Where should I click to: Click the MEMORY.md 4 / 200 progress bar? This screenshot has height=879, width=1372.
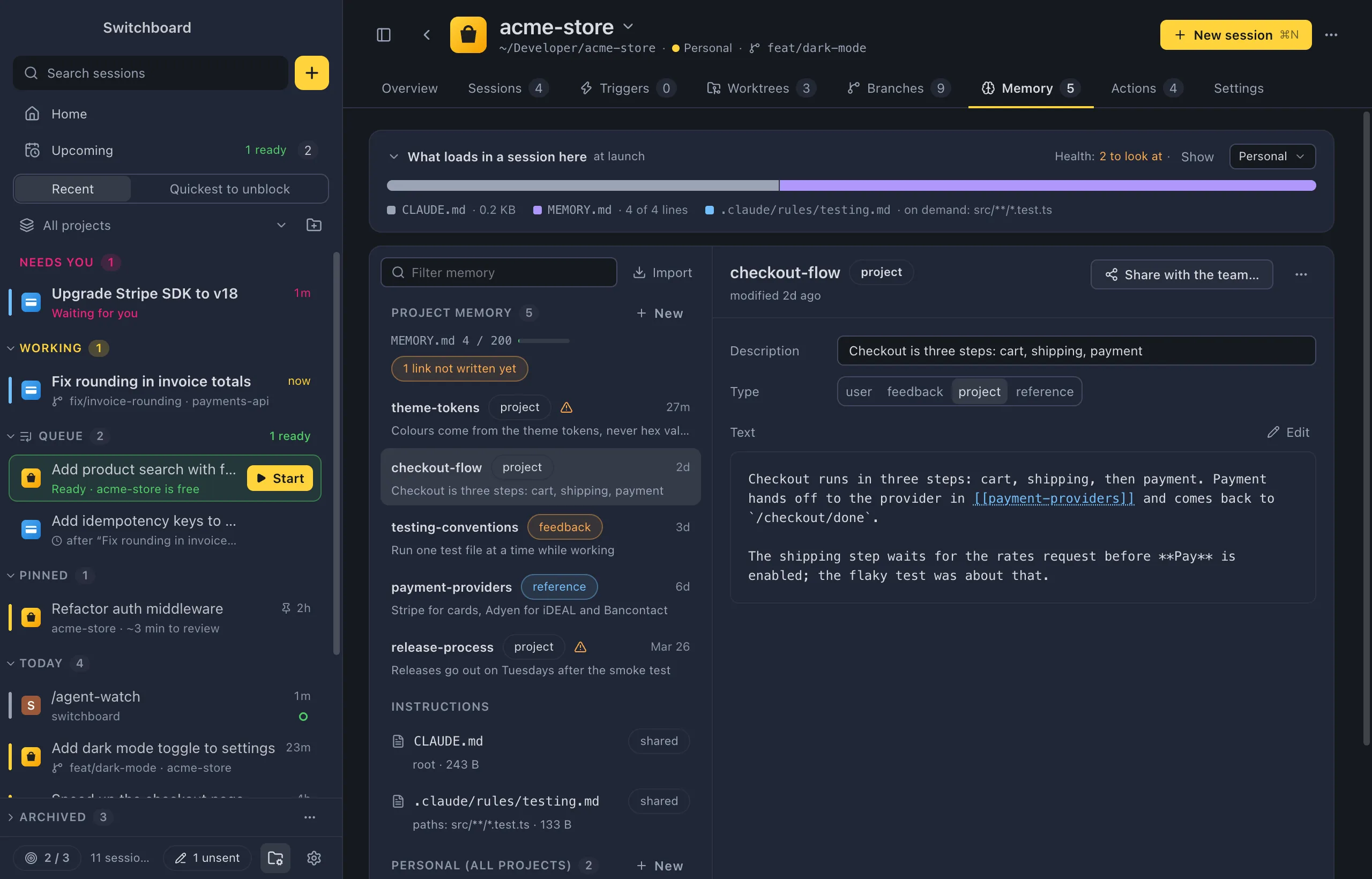(x=543, y=340)
